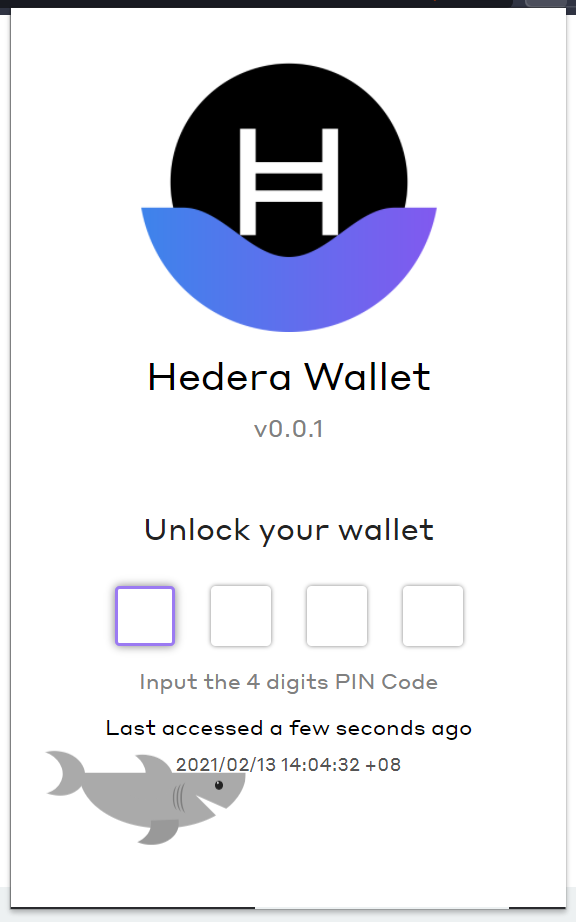576x922 pixels.
Task: Click the shark's dorsal fin
Action: pos(154,764)
